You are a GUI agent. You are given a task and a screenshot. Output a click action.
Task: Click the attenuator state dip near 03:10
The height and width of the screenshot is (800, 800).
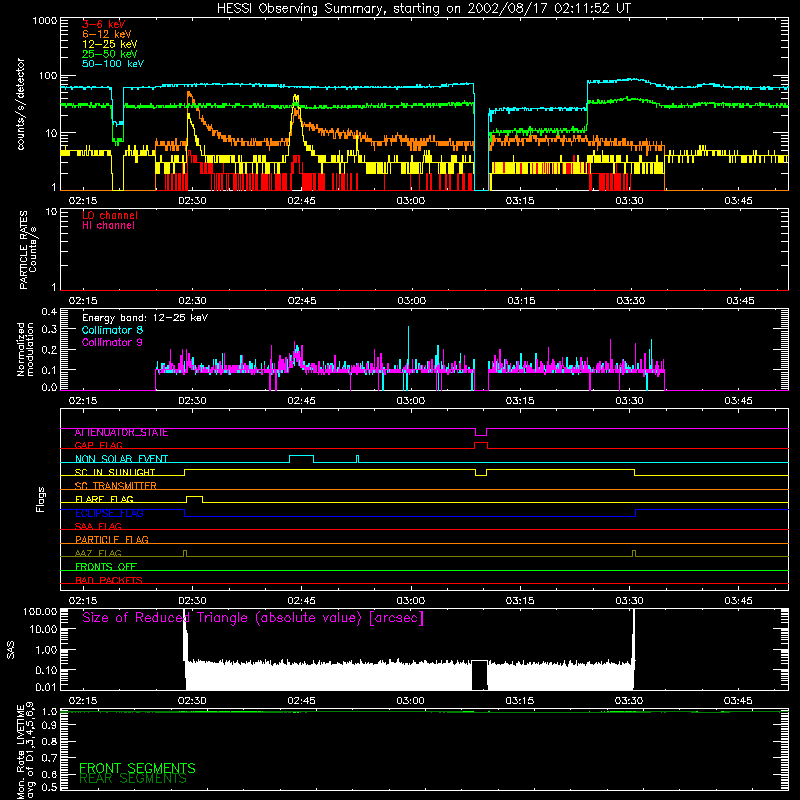click(x=481, y=432)
